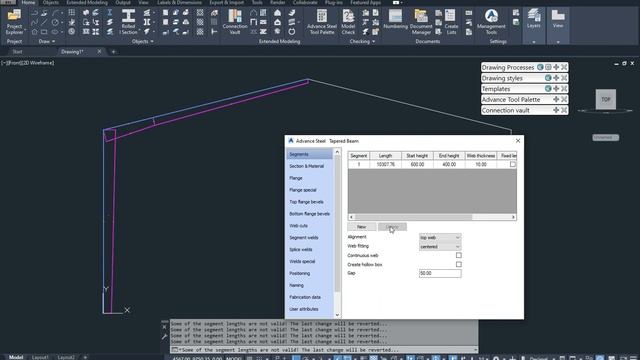Image resolution: width=640 pixels, height=360 pixels.
Task: Click the right arrow of the segment table scrollbar
Action: pyautogui.click(x=513, y=217)
